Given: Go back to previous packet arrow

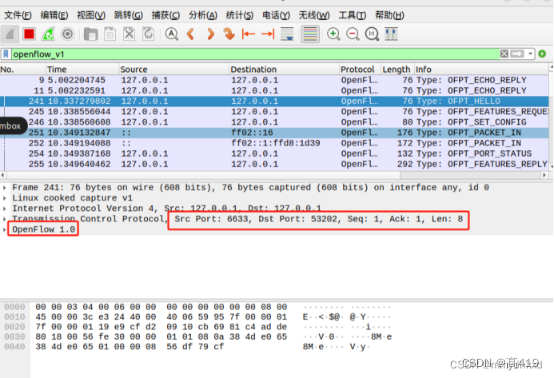Looking at the screenshot, I should [x=191, y=34].
